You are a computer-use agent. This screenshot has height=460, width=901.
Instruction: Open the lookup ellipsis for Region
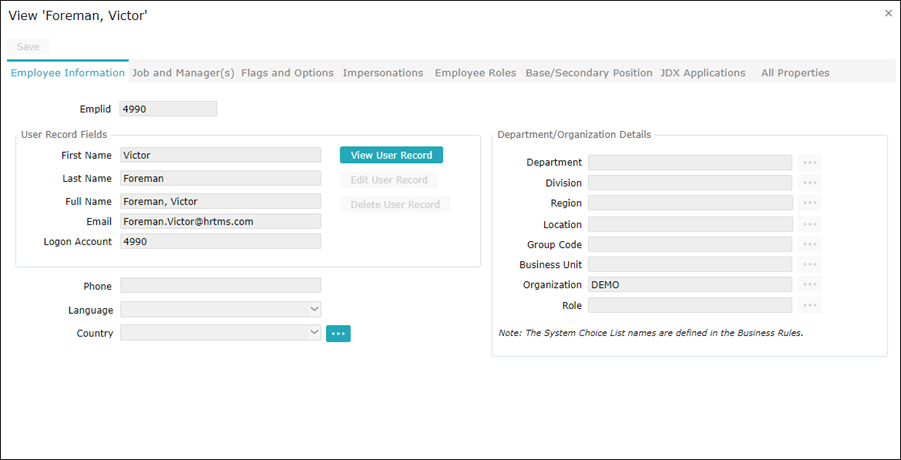click(x=810, y=204)
